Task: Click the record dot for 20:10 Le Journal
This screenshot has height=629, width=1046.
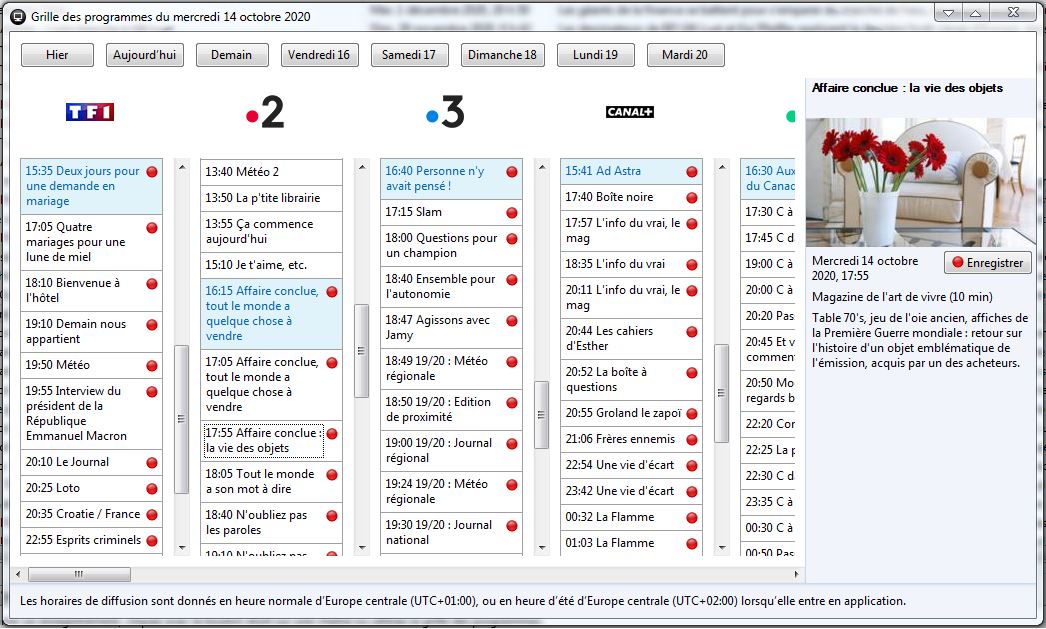Action: pos(152,462)
